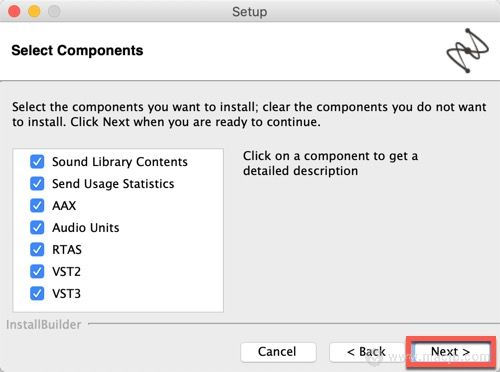Cancel the setup installer
This screenshot has height=372, width=500.
tap(278, 352)
